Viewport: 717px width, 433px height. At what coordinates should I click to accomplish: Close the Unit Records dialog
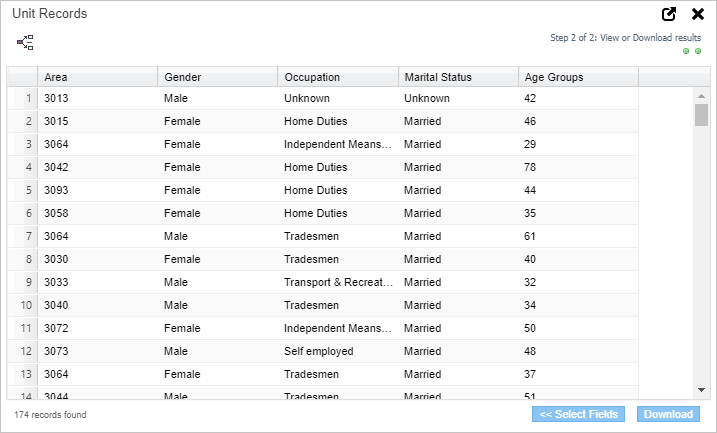(698, 14)
